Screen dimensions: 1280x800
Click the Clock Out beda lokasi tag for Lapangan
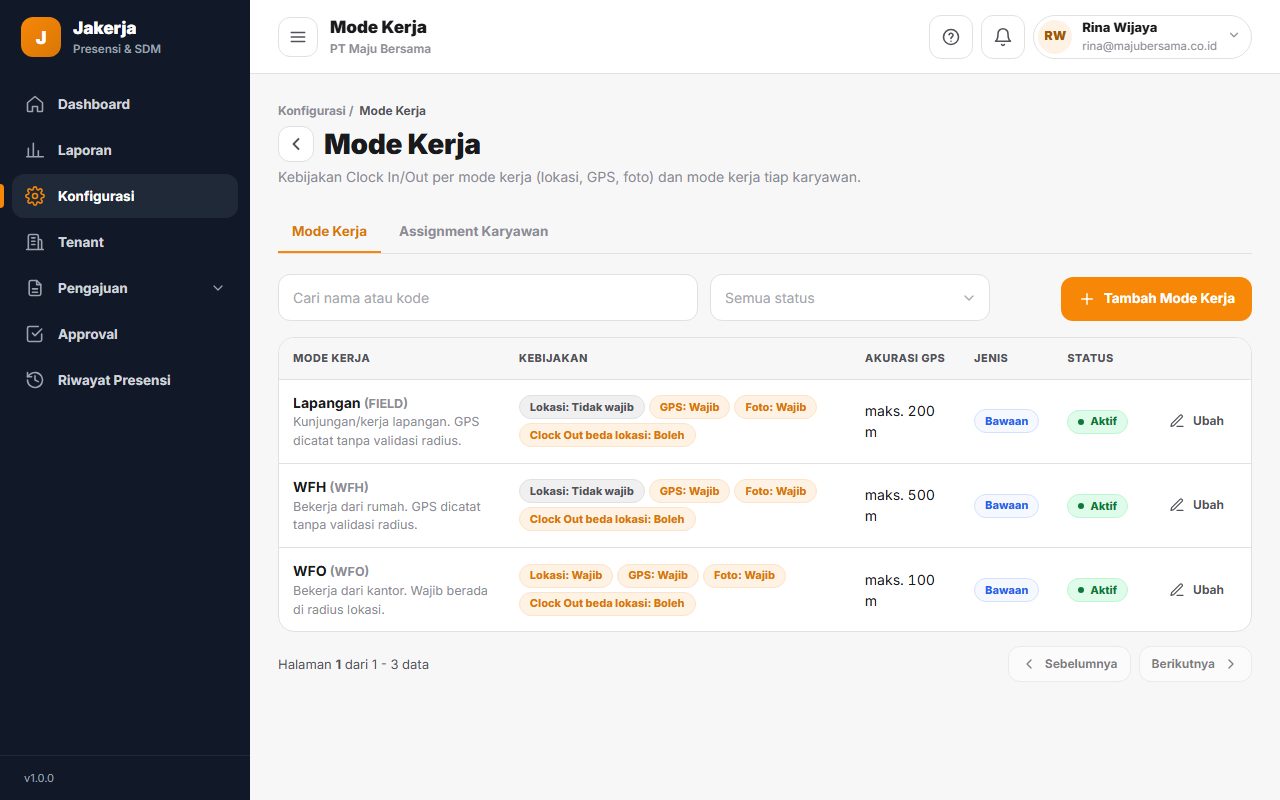[x=607, y=435]
